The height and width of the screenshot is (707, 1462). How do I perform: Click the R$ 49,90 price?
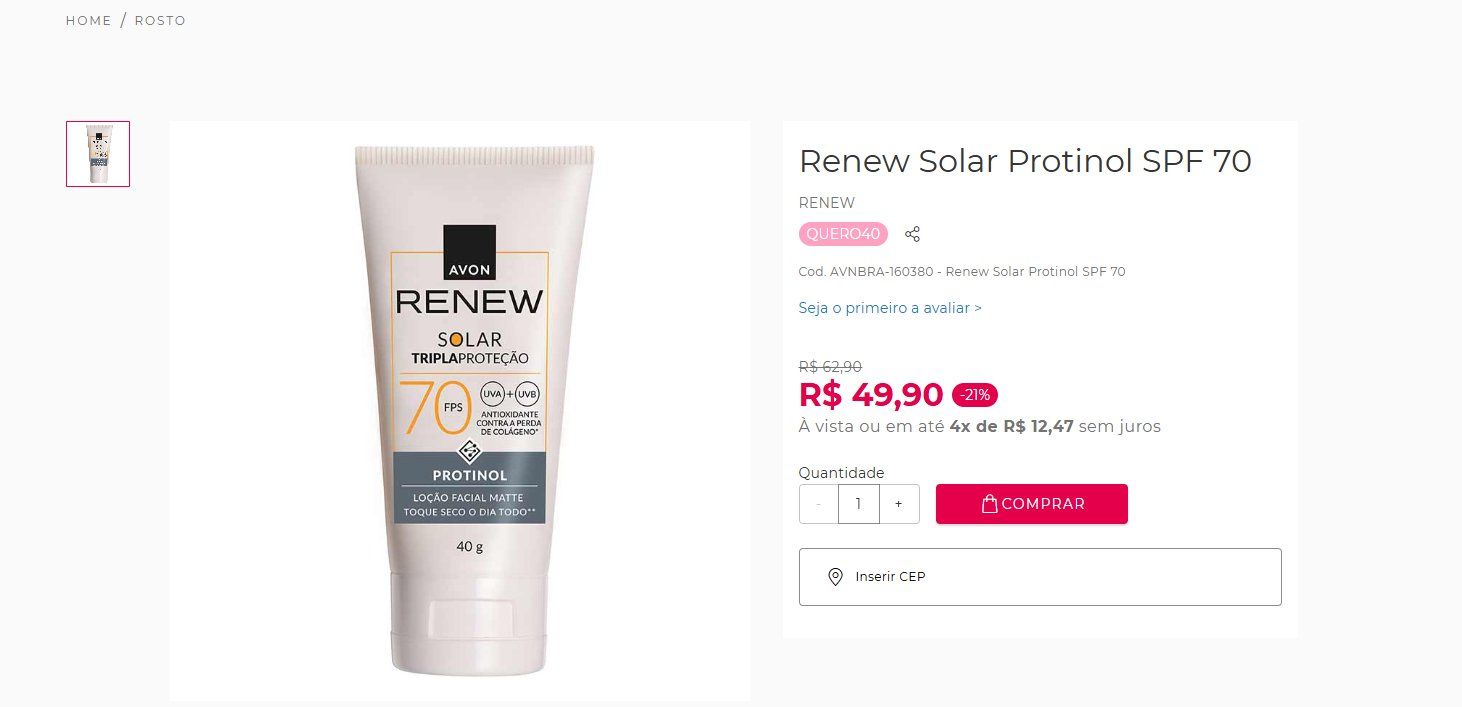(x=871, y=395)
